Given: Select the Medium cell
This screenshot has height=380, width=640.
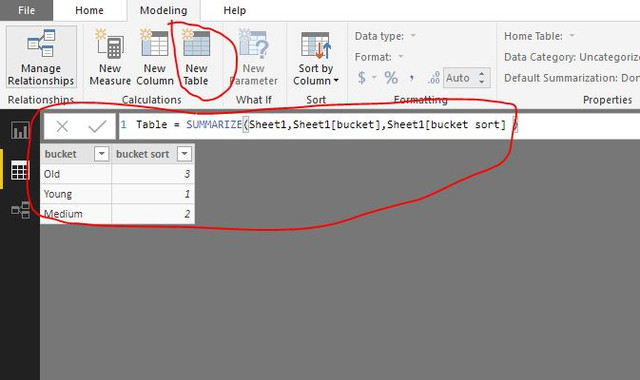Looking at the screenshot, I should pos(76,214).
